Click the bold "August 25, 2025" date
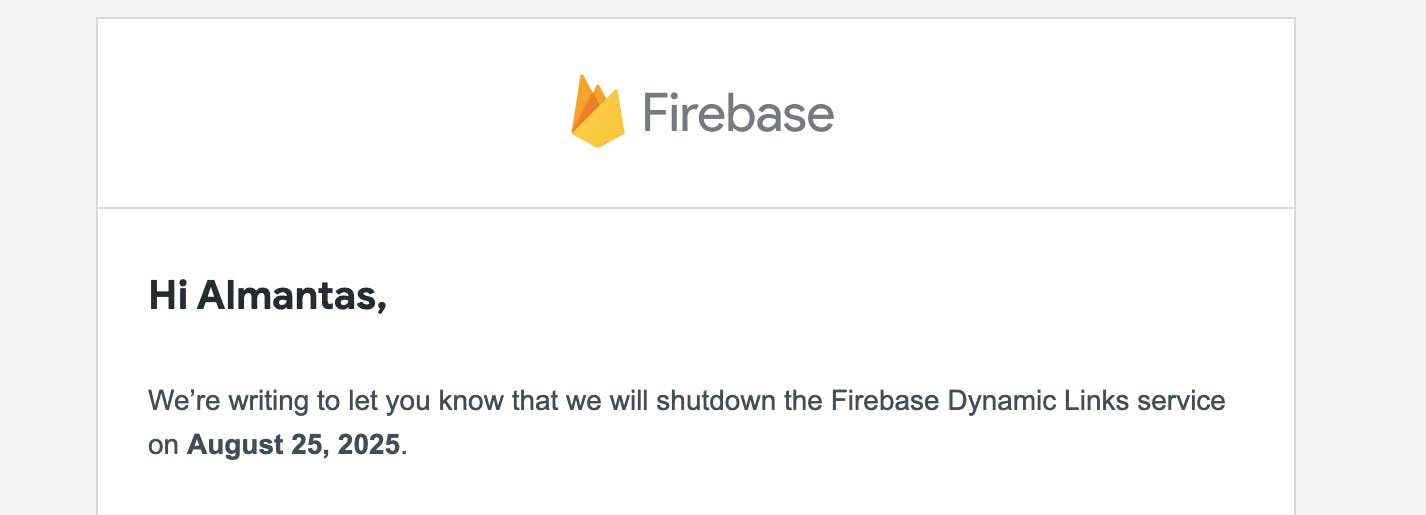 (x=294, y=444)
